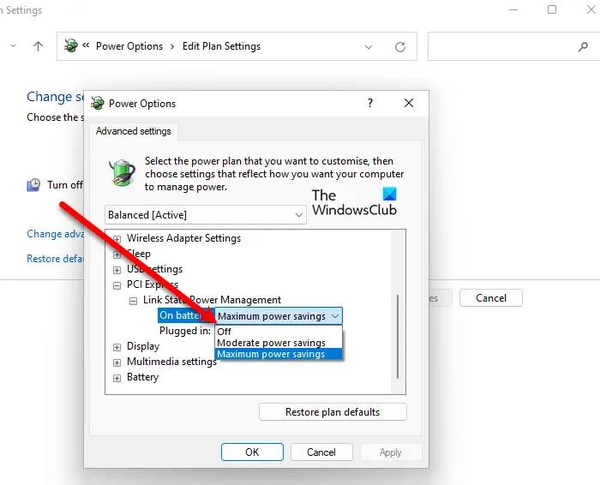This screenshot has height=485, width=600.
Task: Click Restore plan defaults button
Action: (333, 412)
